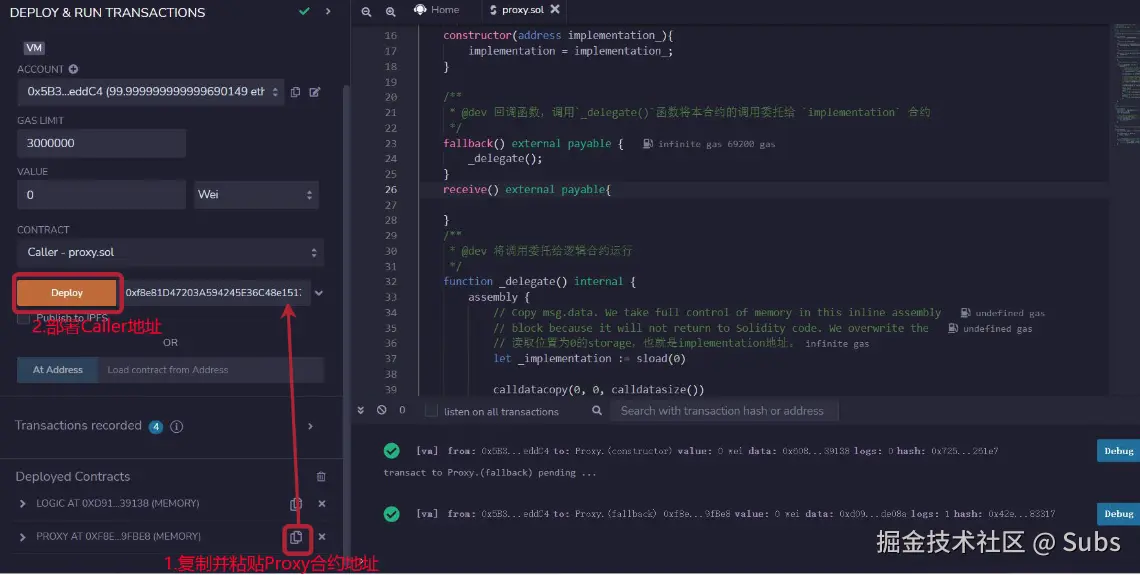Collapse the terminal with the double chevron icon
The image size is (1140, 575).
coord(361,411)
